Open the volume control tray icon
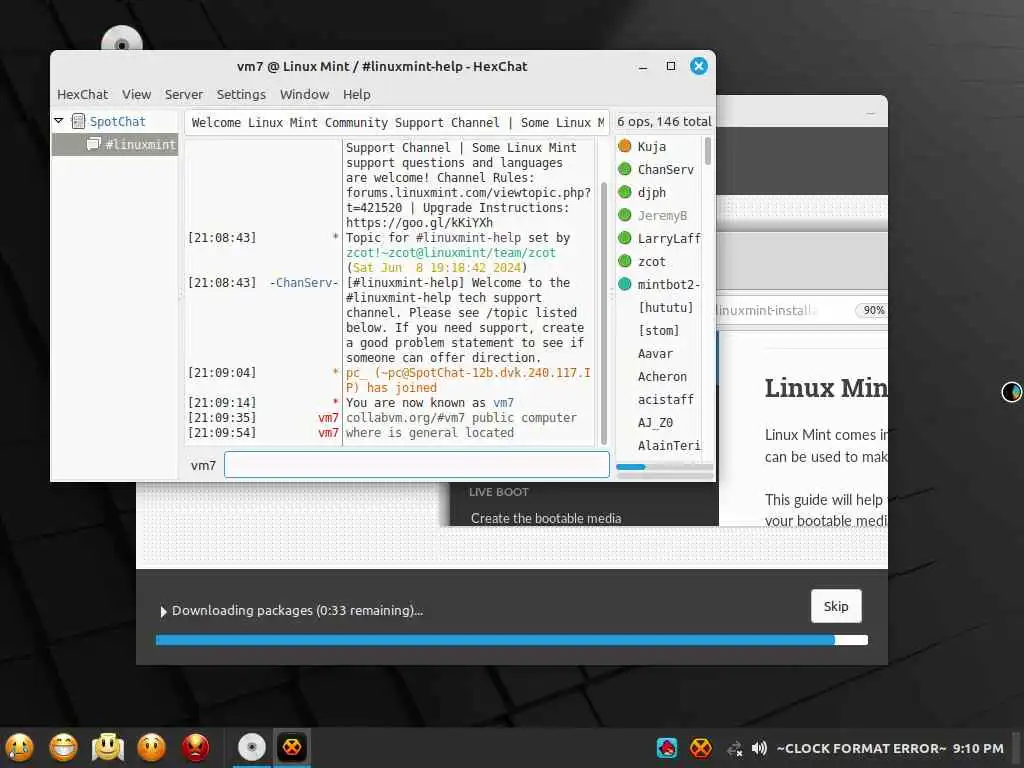The height and width of the screenshot is (768, 1024). (759, 748)
